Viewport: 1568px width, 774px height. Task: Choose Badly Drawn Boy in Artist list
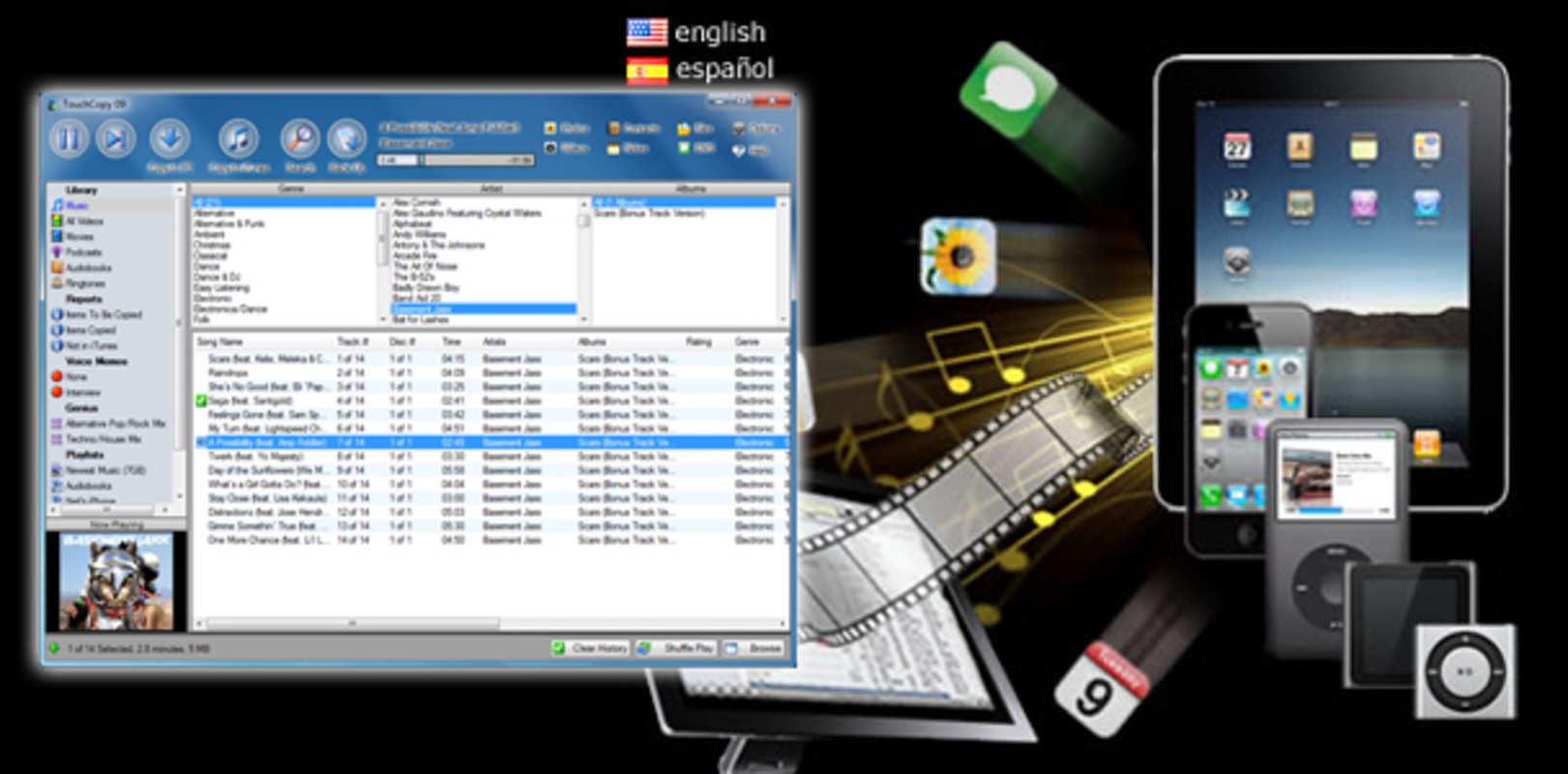(426, 287)
